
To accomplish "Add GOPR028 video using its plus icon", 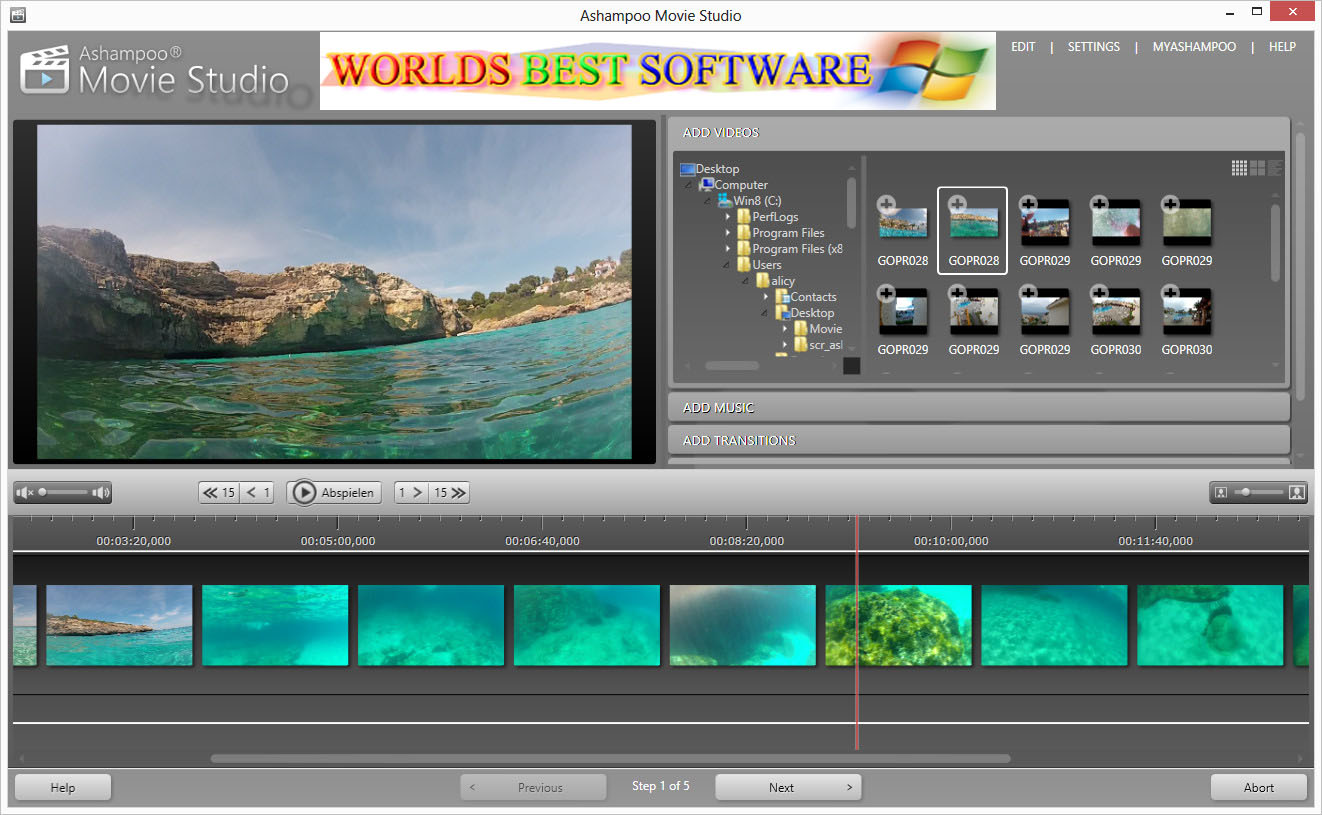I will coord(888,202).
